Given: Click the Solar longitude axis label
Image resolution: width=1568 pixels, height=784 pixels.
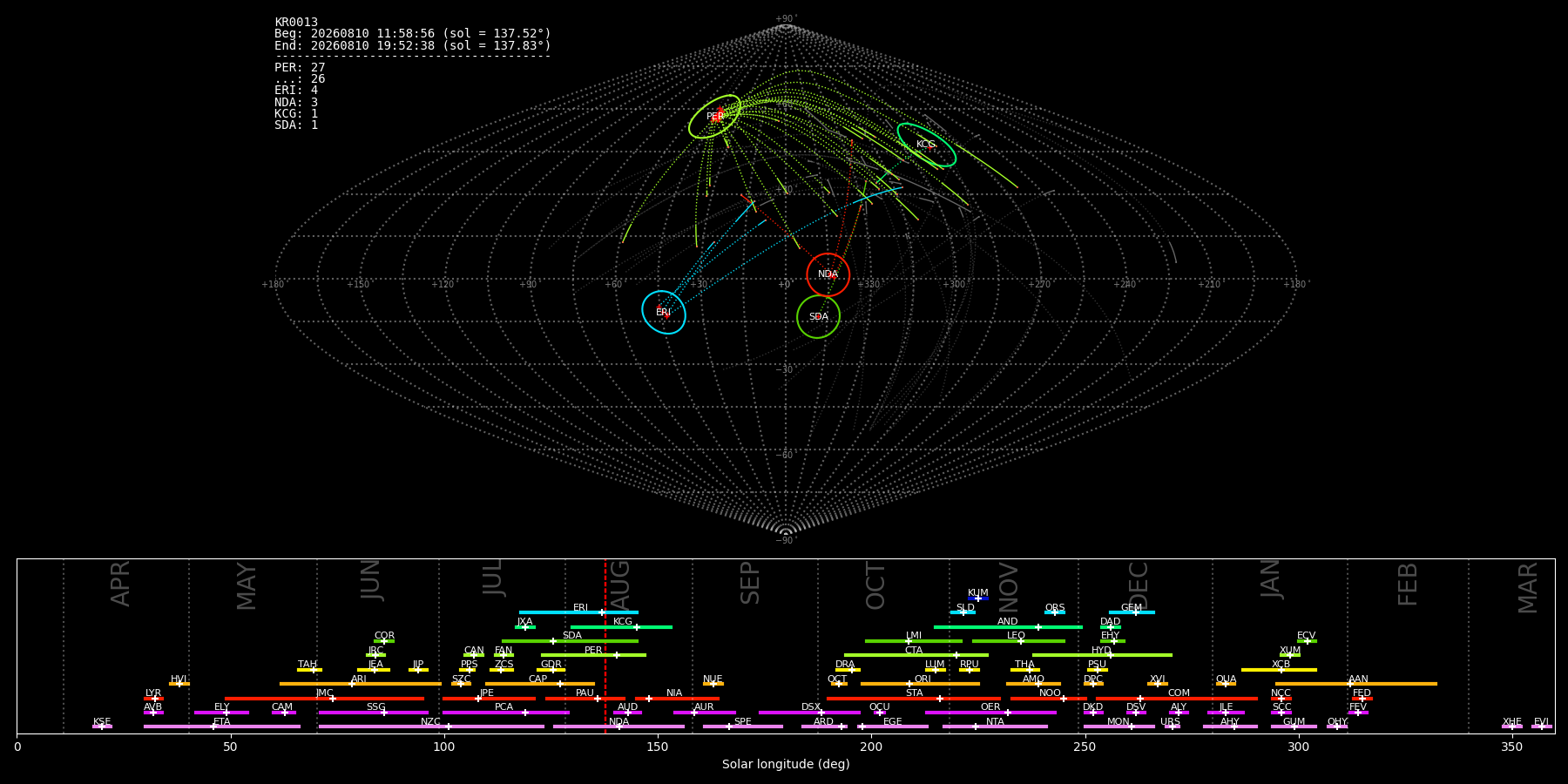Looking at the screenshot, I should [786, 764].
